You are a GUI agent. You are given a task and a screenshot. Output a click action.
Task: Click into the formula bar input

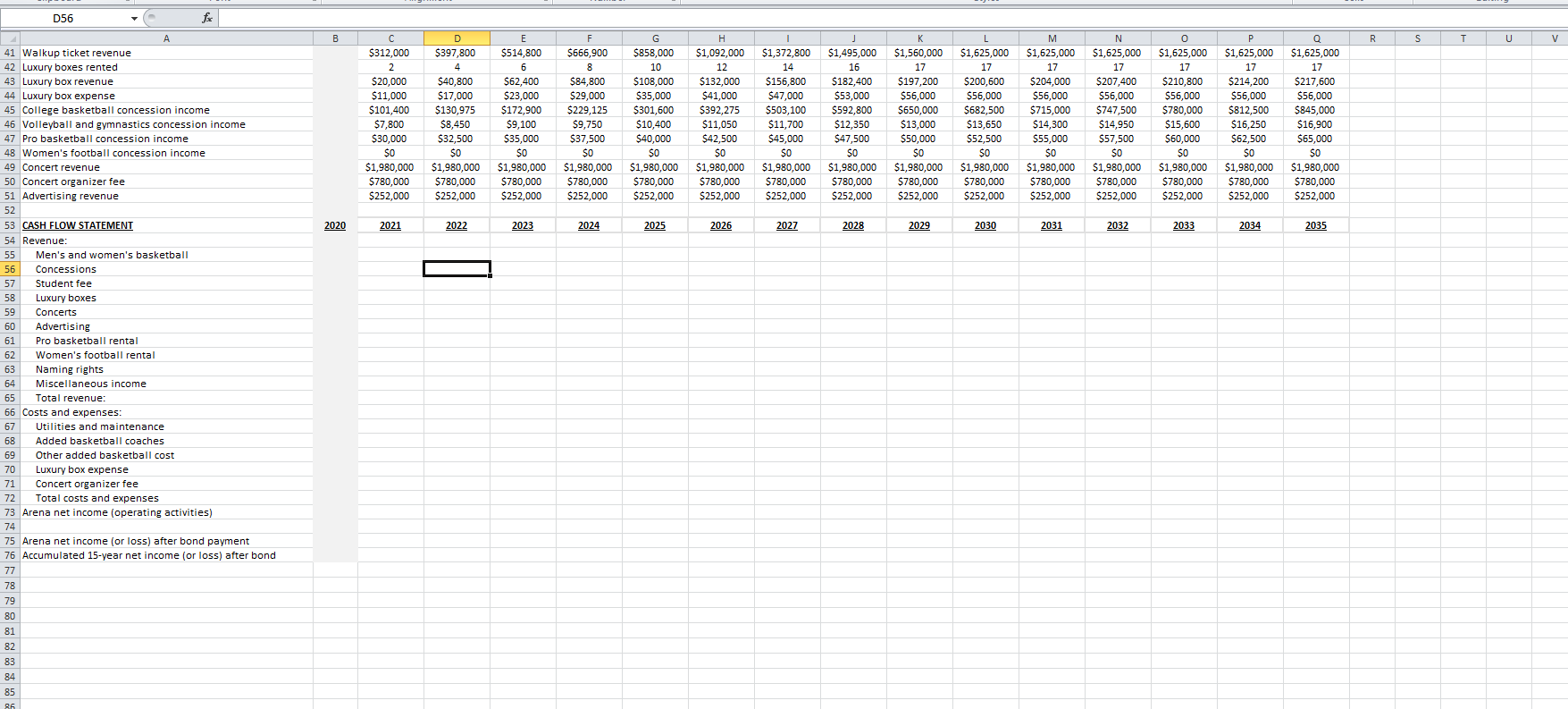coord(892,18)
